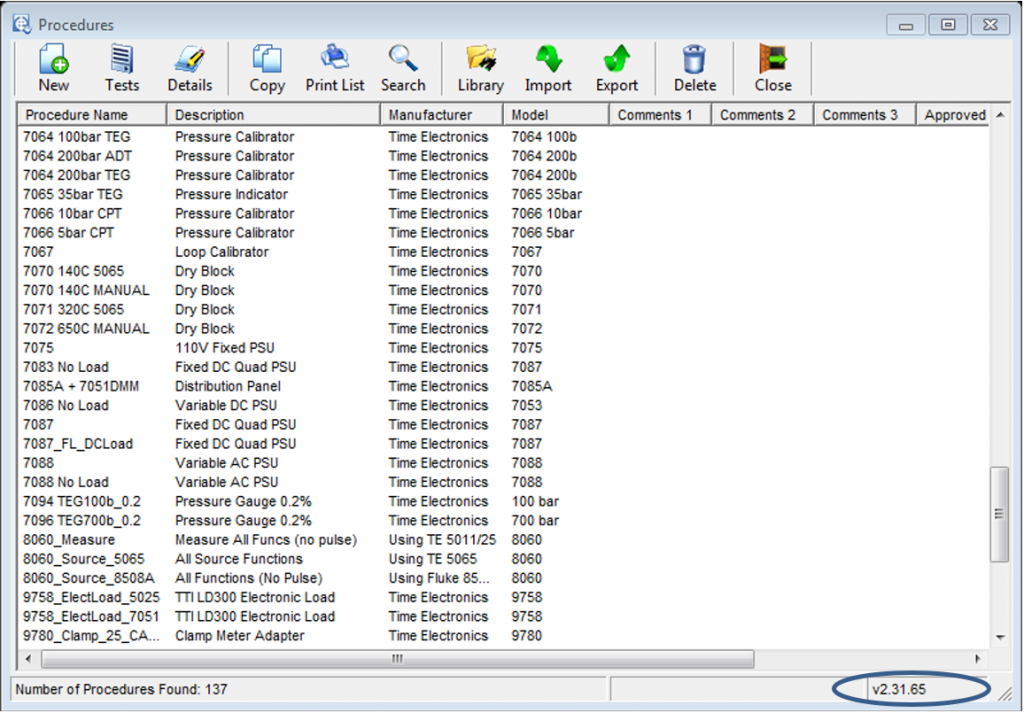Image resolution: width=1024 pixels, height=713 pixels.
Task: Sort by Manufacturer column header
Action: click(430, 115)
